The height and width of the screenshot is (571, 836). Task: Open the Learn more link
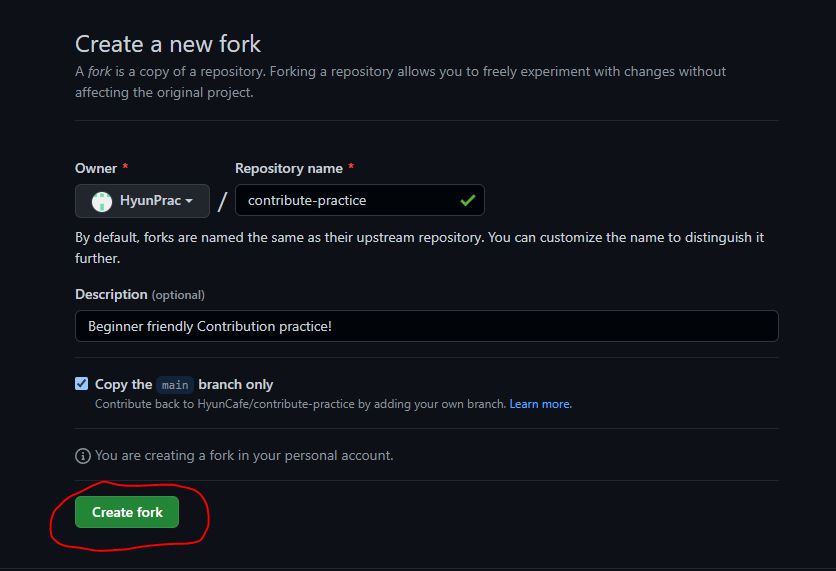[540, 404]
